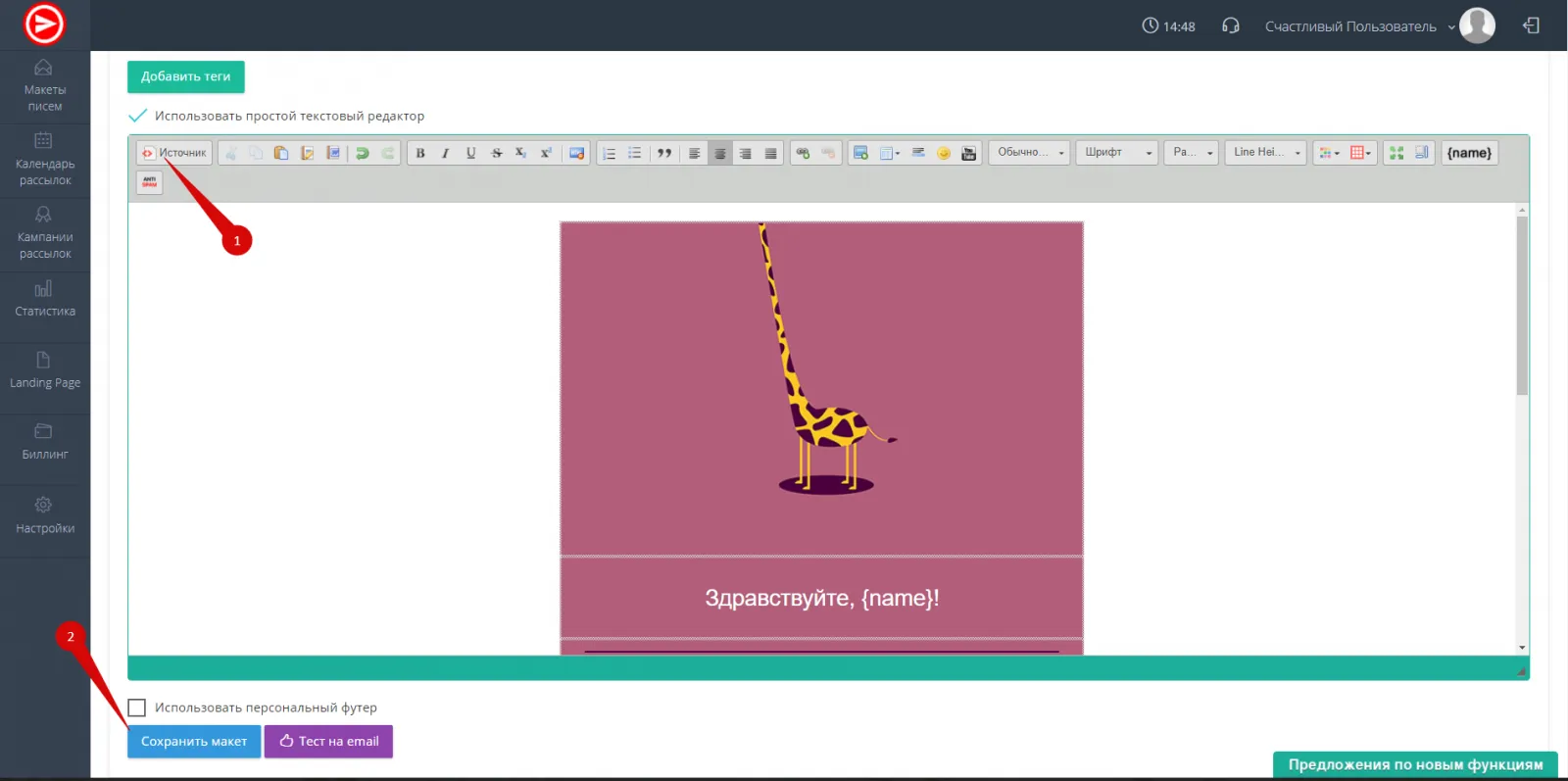The width and height of the screenshot is (1568, 781).
Task: Go to Кампании рассылок sidebar section
Action: [44, 232]
